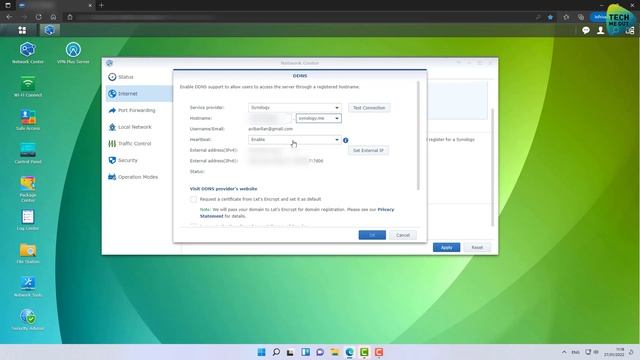Confirm DDNS dialog with OK
The image size is (640, 360).
[372, 235]
